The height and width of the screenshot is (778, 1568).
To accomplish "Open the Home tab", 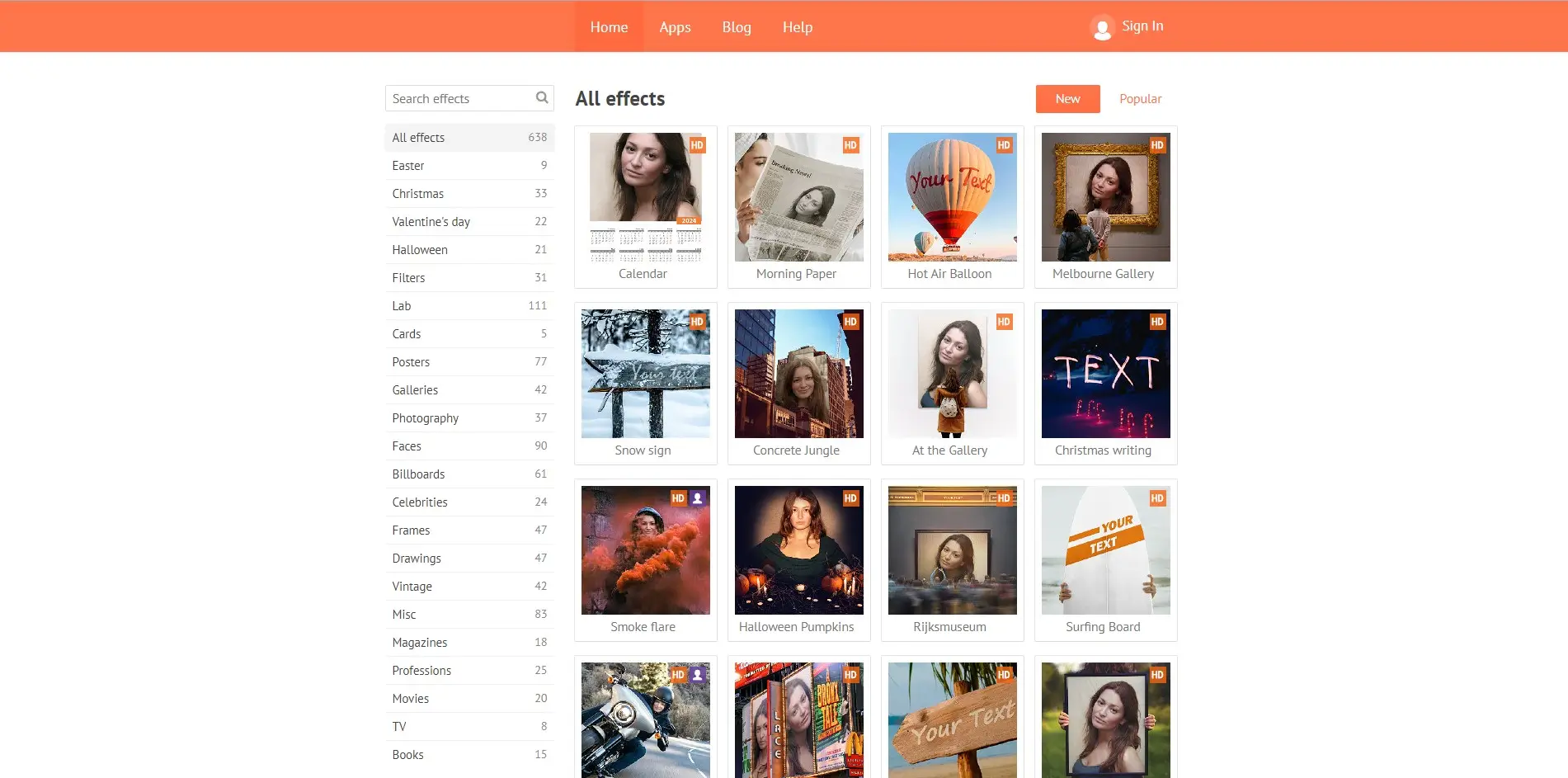I will point(609,26).
